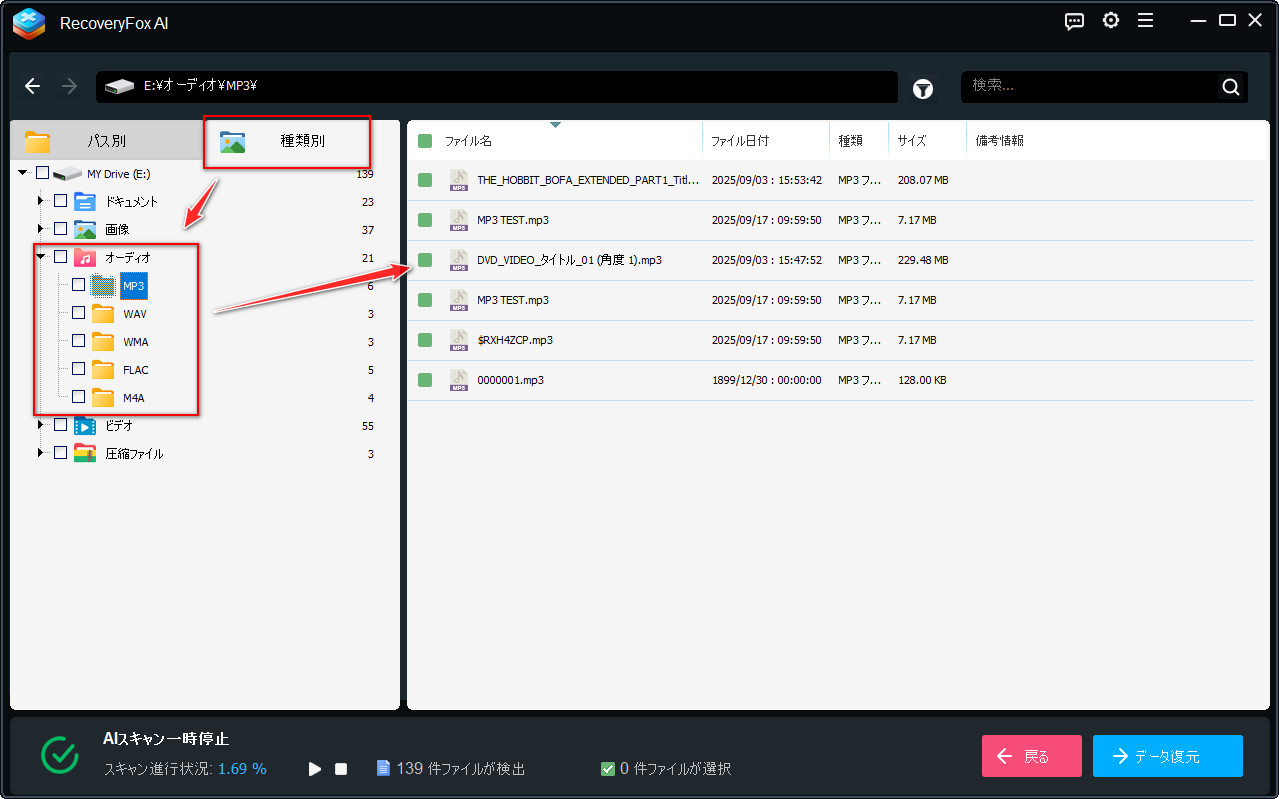This screenshot has width=1279, height=799.
Task: Check the 圧縮ファイル checkbox
Action: (x=60, y=453)
